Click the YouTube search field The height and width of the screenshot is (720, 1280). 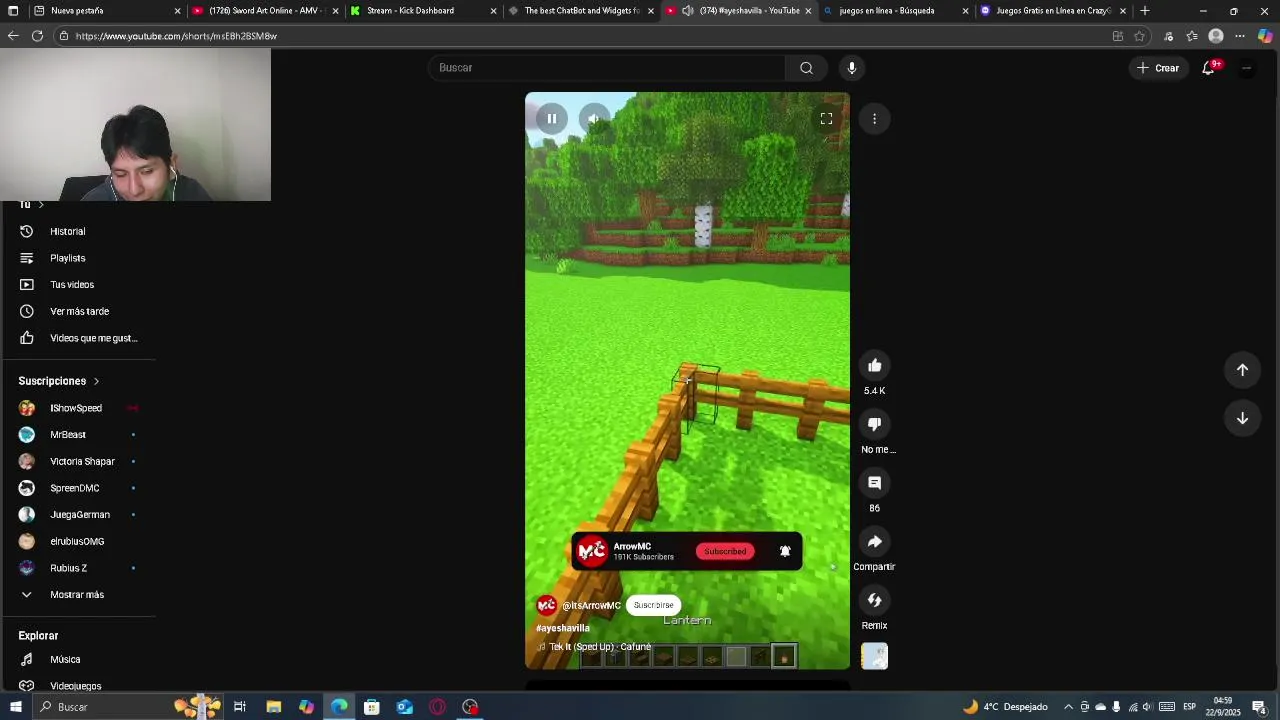[x=607, y=68]
